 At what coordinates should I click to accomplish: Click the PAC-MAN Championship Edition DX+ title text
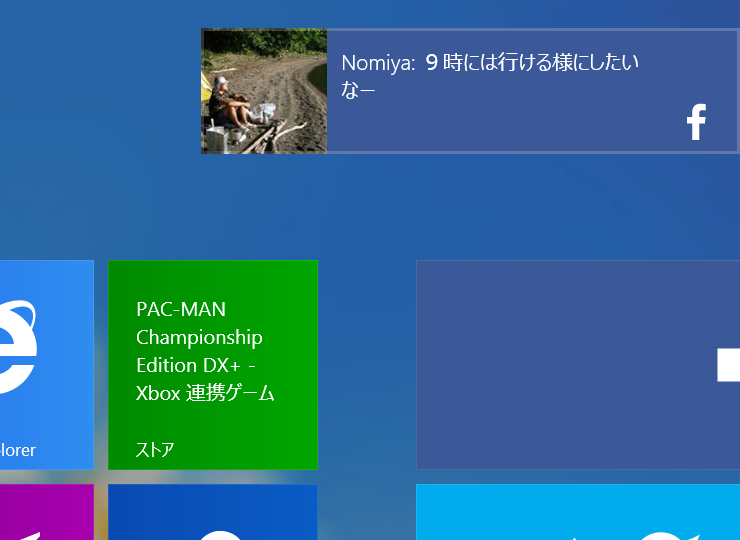pos(205,351)
